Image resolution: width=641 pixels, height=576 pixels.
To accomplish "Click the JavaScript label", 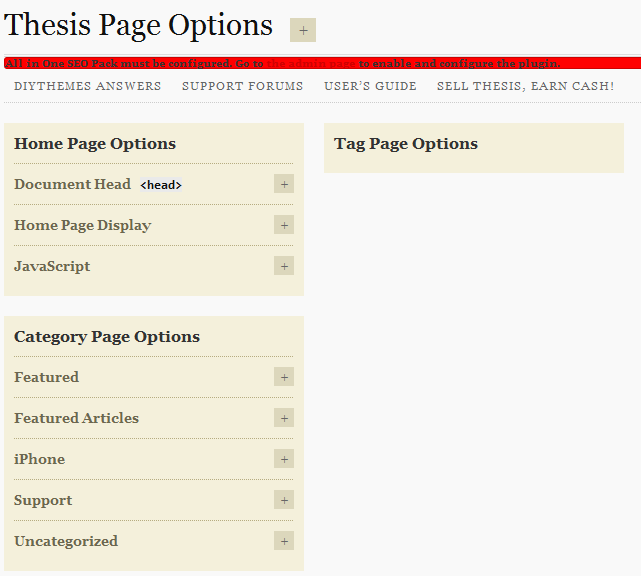I will pos(52,266).
